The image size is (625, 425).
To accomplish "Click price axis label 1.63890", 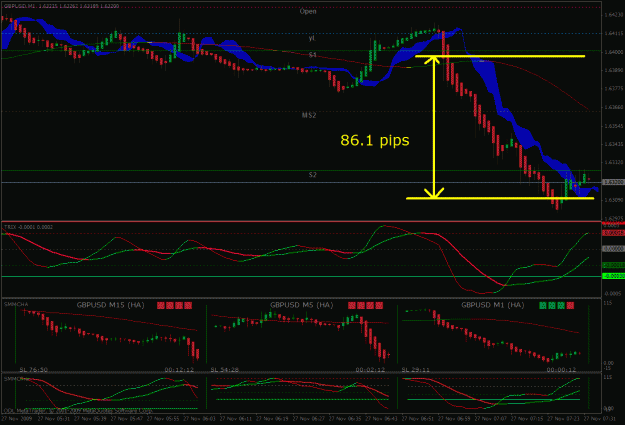I will click(x=614, y=70).
